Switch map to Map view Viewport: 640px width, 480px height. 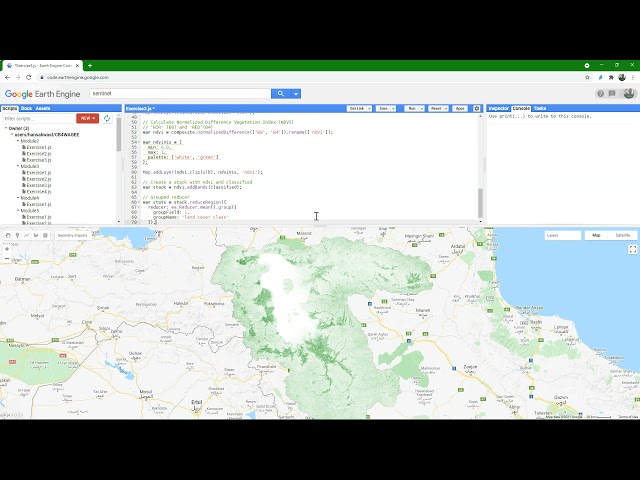pos(596,236)
